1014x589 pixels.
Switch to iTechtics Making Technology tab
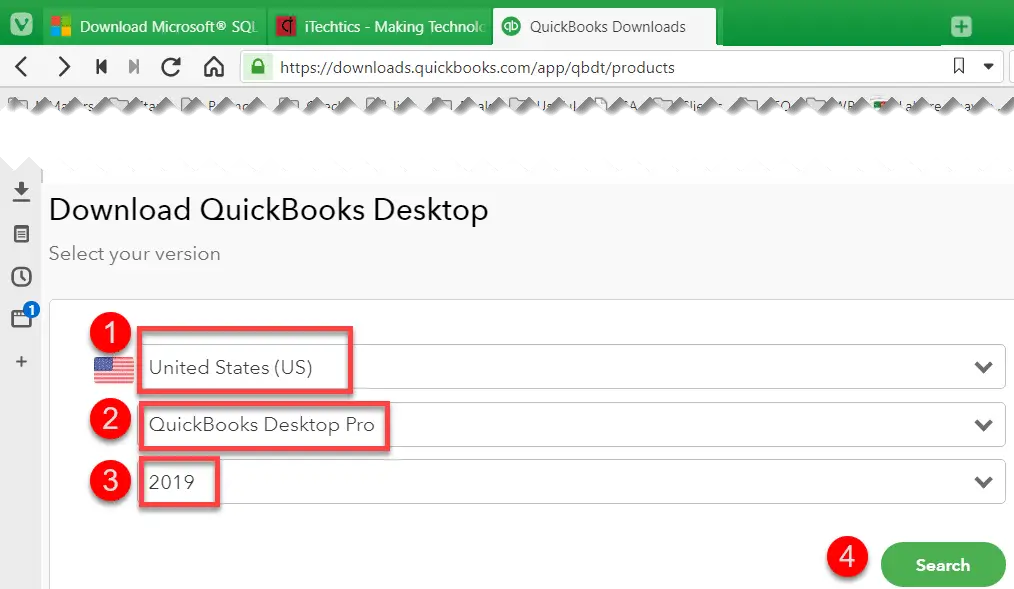click(x=380, y=27)
